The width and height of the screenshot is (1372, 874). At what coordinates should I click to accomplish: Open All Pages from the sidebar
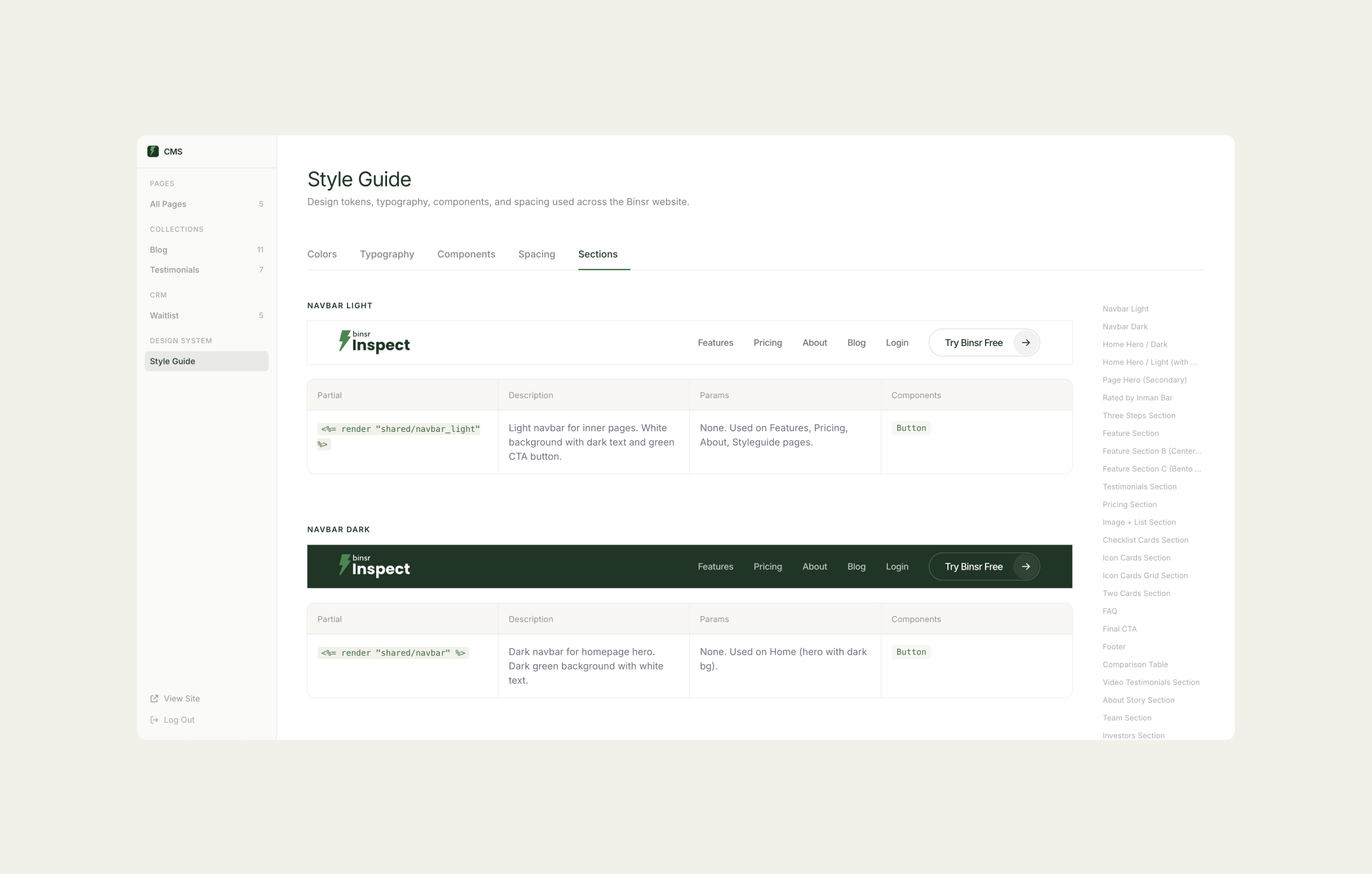pos(167,204)
